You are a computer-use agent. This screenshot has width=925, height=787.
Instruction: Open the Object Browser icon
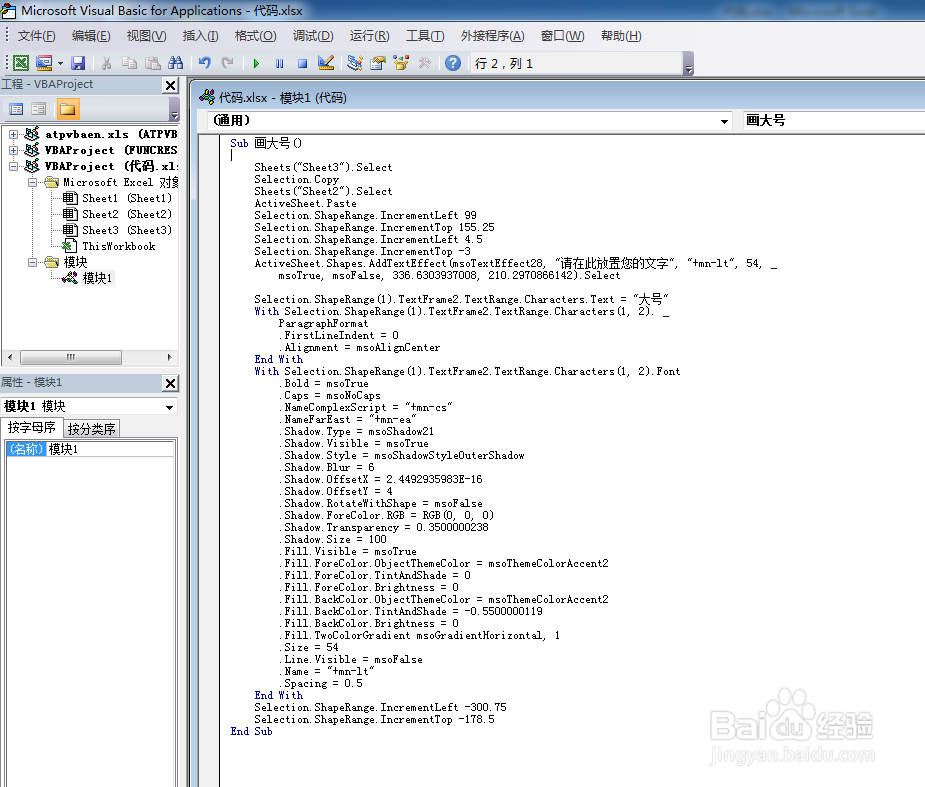pyautogui.click(x=401, y=63)
